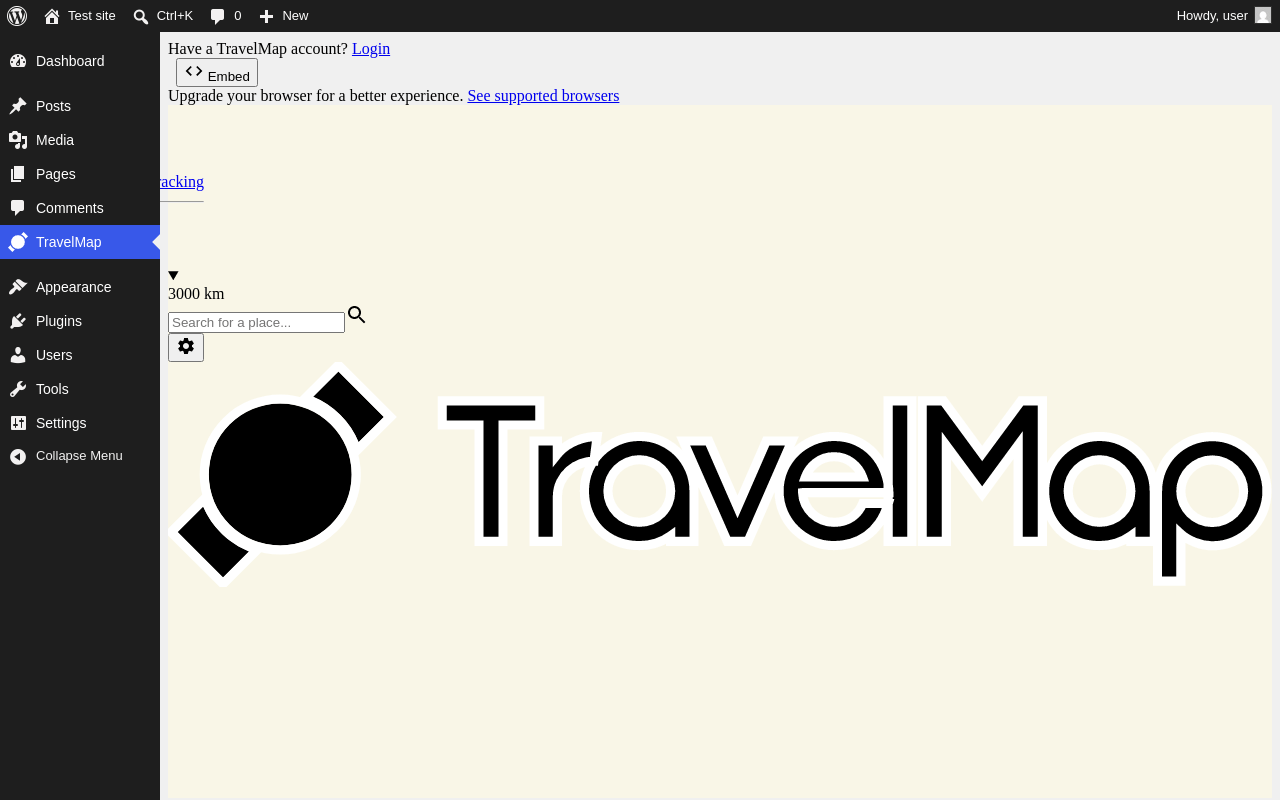Open the WordPress logo menu
This screenshot has height=800, width=1280.
tap(17, 16)
